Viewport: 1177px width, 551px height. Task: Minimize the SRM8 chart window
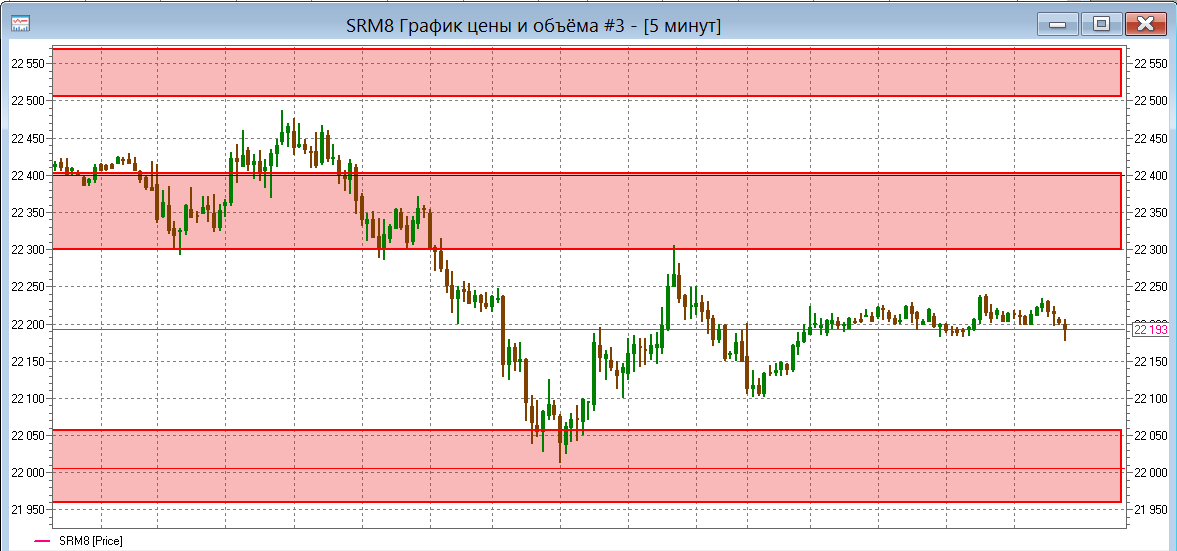pos(1058,24)
